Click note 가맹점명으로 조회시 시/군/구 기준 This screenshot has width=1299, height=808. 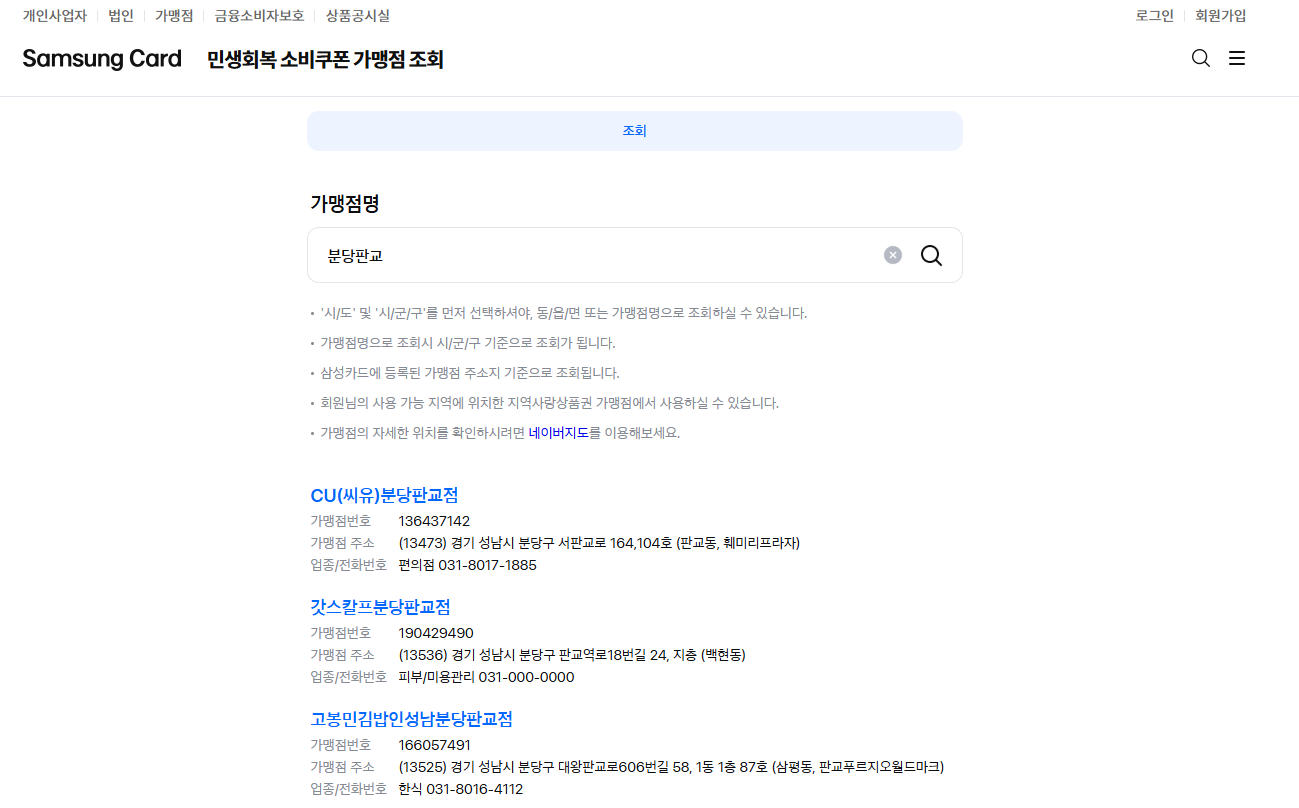[468, 343]
